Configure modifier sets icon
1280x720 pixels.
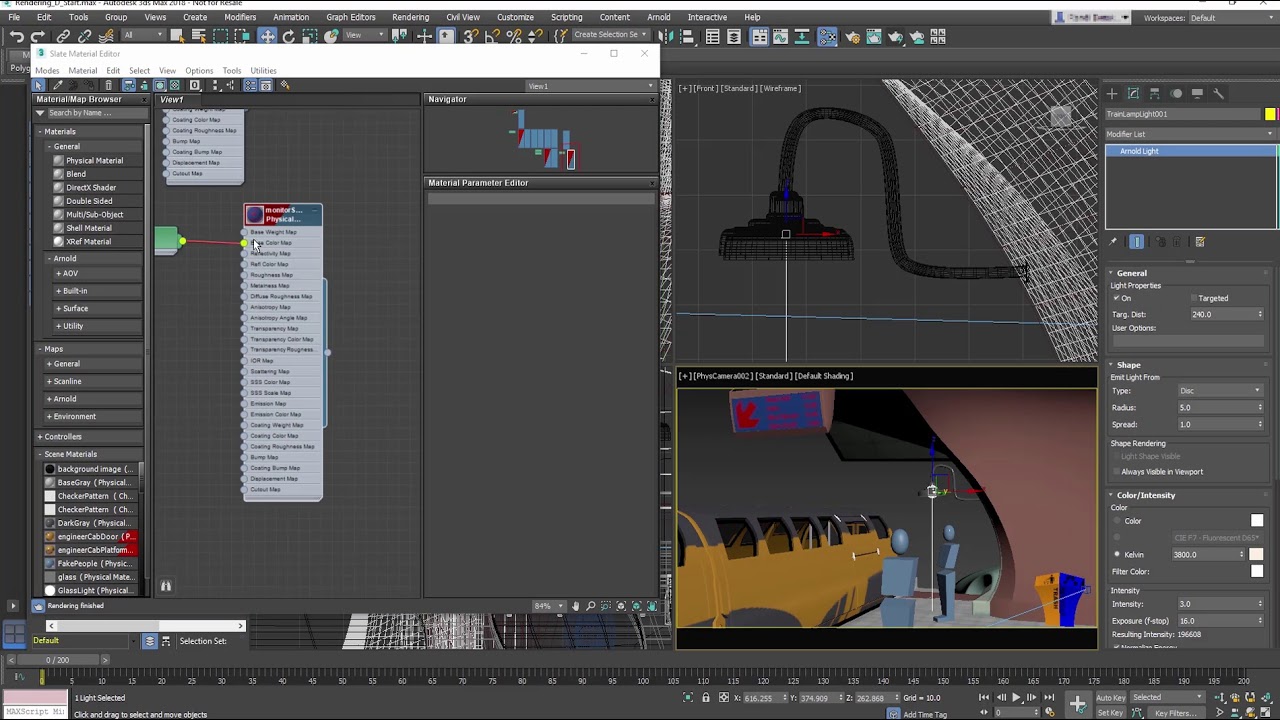[1200, 242]
